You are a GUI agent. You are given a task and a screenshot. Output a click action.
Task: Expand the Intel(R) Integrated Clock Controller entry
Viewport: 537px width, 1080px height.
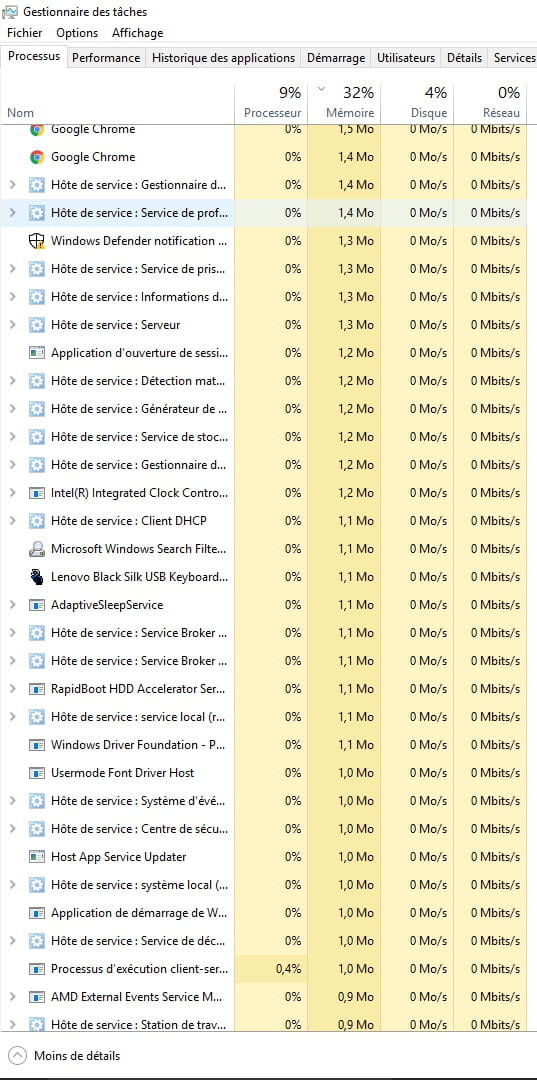click(x=12, y=492)
